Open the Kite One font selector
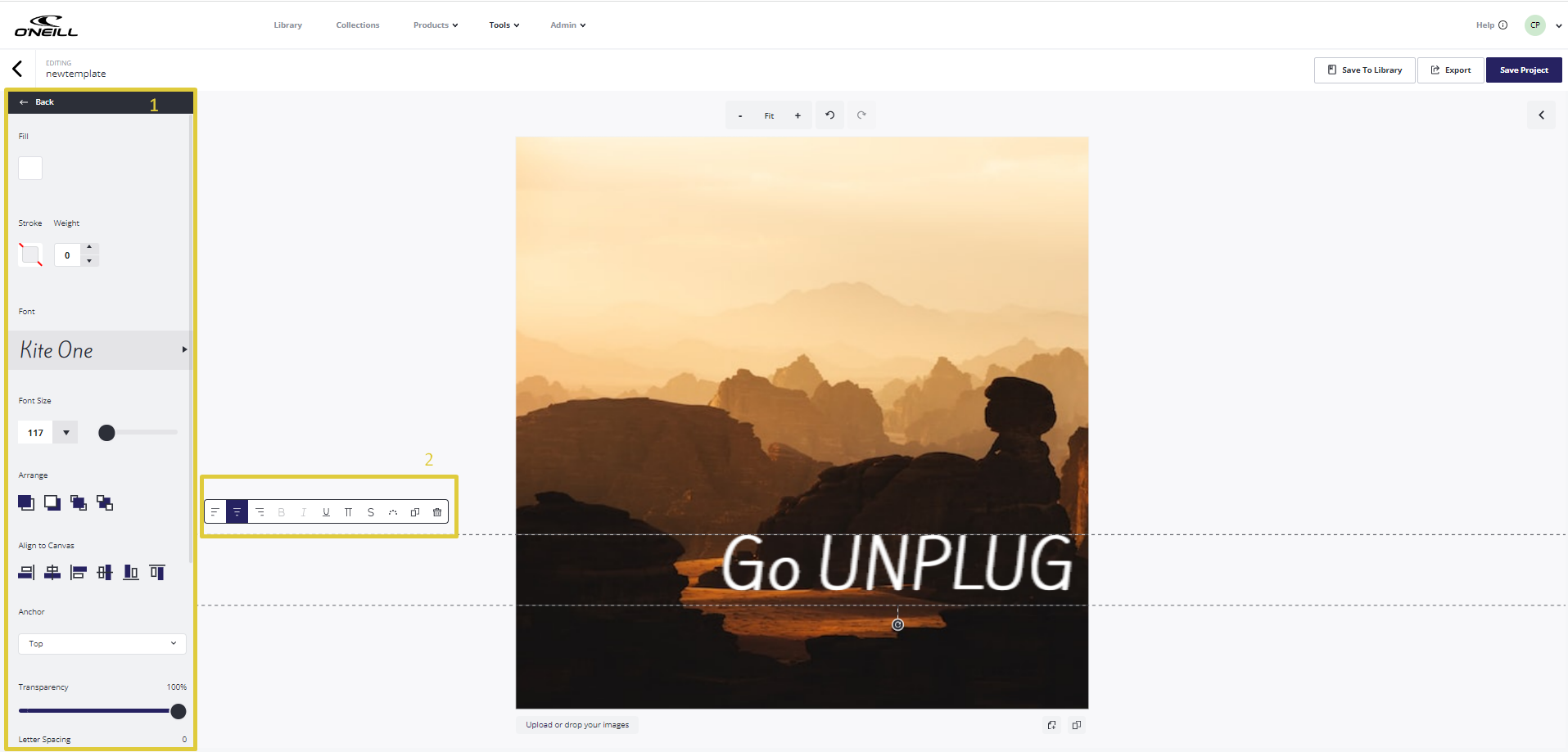The width and height of the screenshot is (1568, 752). click(x=100, y=350)
